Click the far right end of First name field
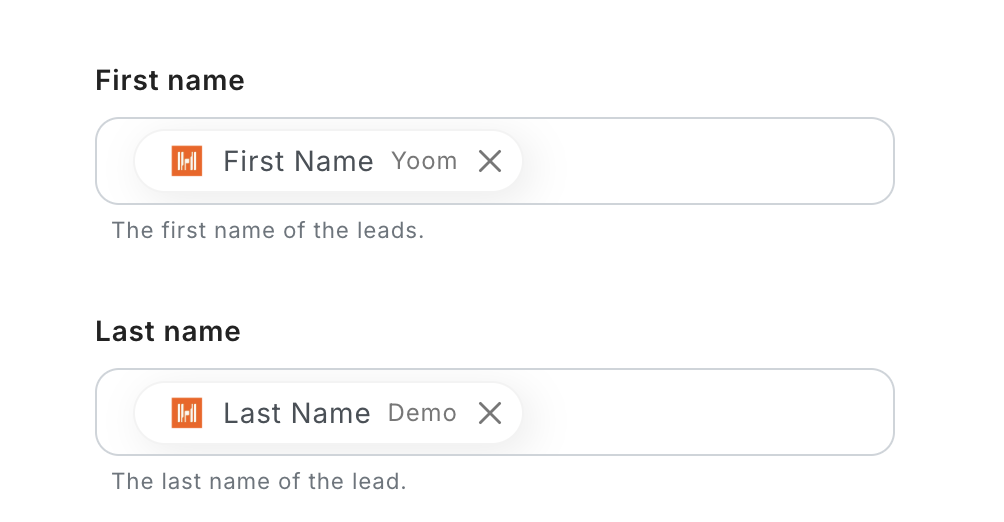The image size is (1004, 522). click(x=870, y=161)
